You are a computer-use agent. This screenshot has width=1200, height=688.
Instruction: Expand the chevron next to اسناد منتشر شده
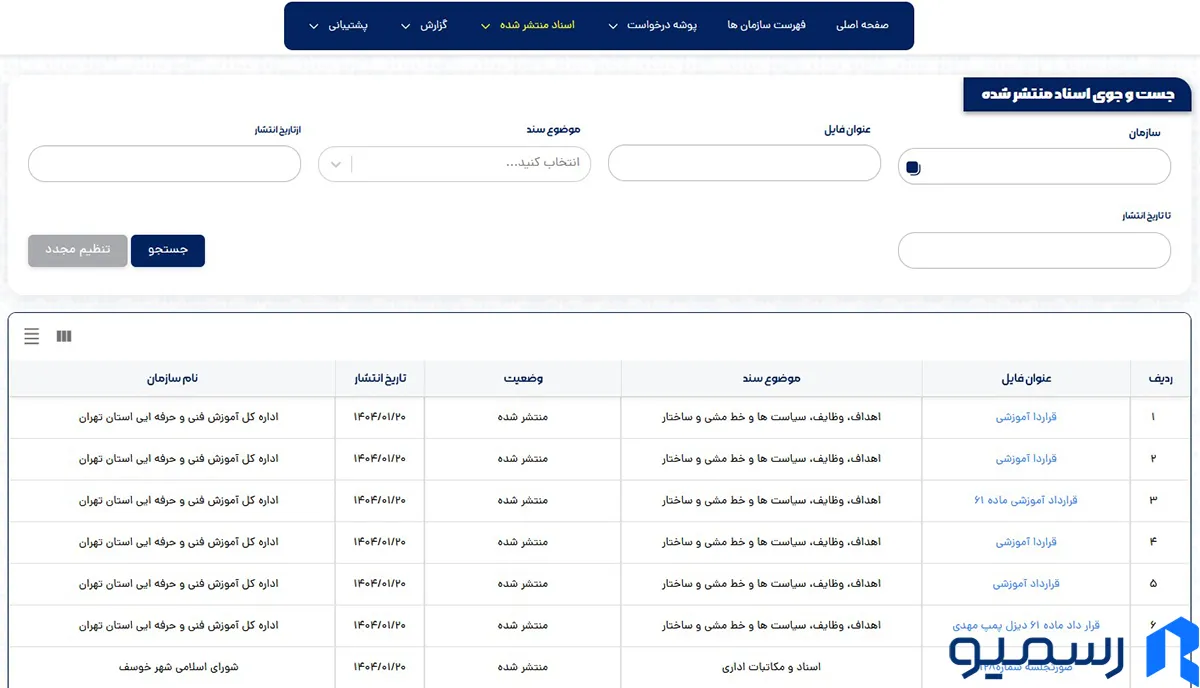[486, 26]
